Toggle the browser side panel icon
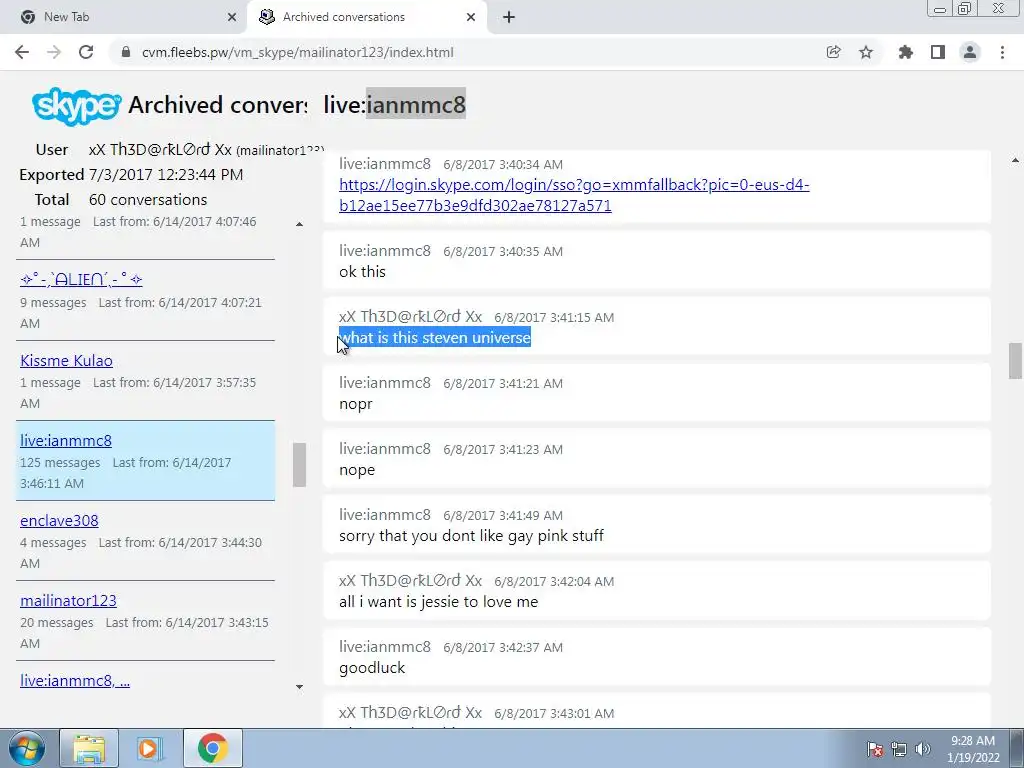Viewport: 1024px width, 768px height. click(x=938, y=52)
